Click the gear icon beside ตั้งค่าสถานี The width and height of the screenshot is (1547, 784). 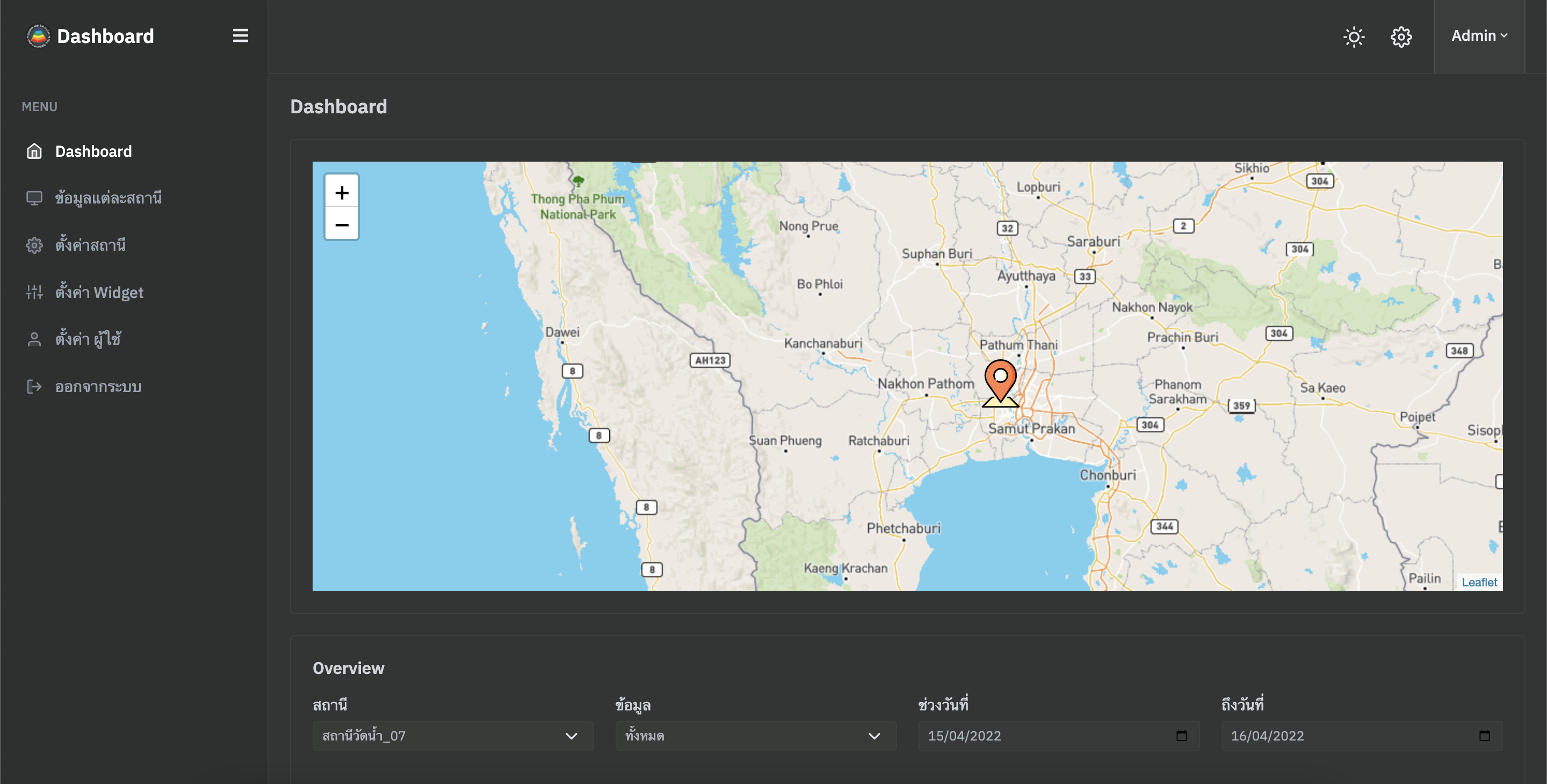pyautogui.click(x=34, y=245)
